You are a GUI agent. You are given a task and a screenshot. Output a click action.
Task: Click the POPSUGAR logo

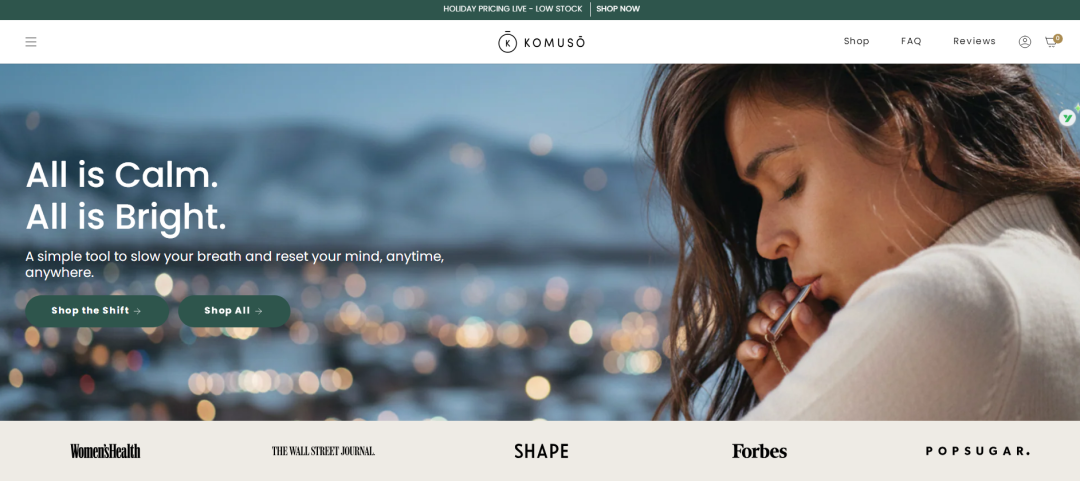(977, 451)
